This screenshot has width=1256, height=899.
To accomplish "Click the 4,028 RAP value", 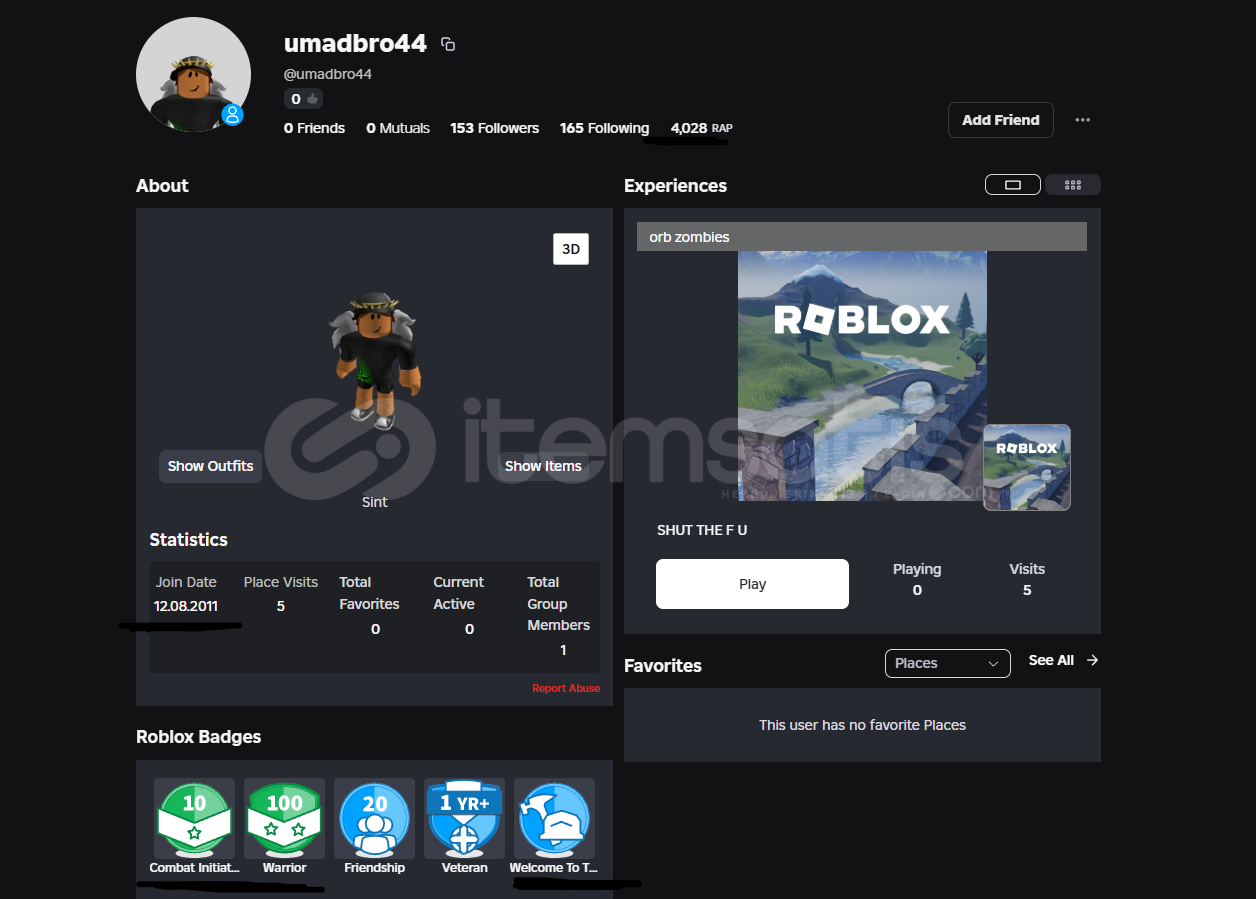I will pos(701,128).
